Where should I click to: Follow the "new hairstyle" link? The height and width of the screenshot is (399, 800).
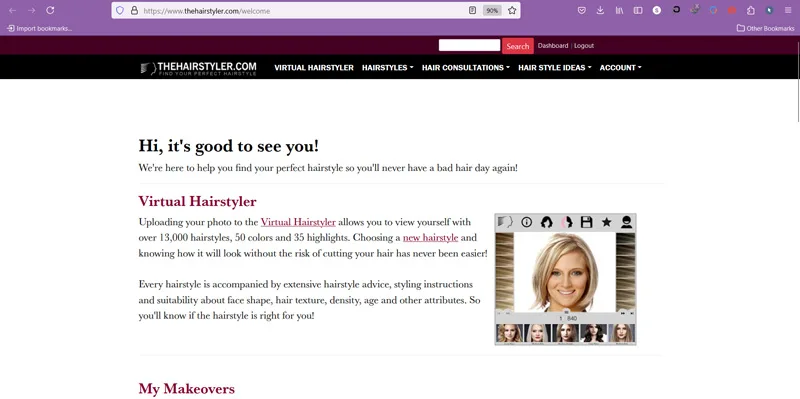pos(431,238)
